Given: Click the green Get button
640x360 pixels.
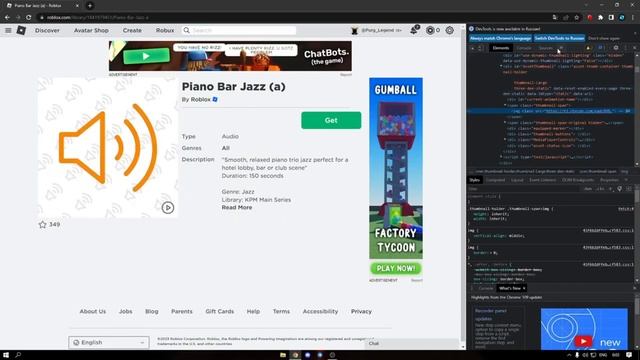Looking at the screenshot, I should (331, 120).
